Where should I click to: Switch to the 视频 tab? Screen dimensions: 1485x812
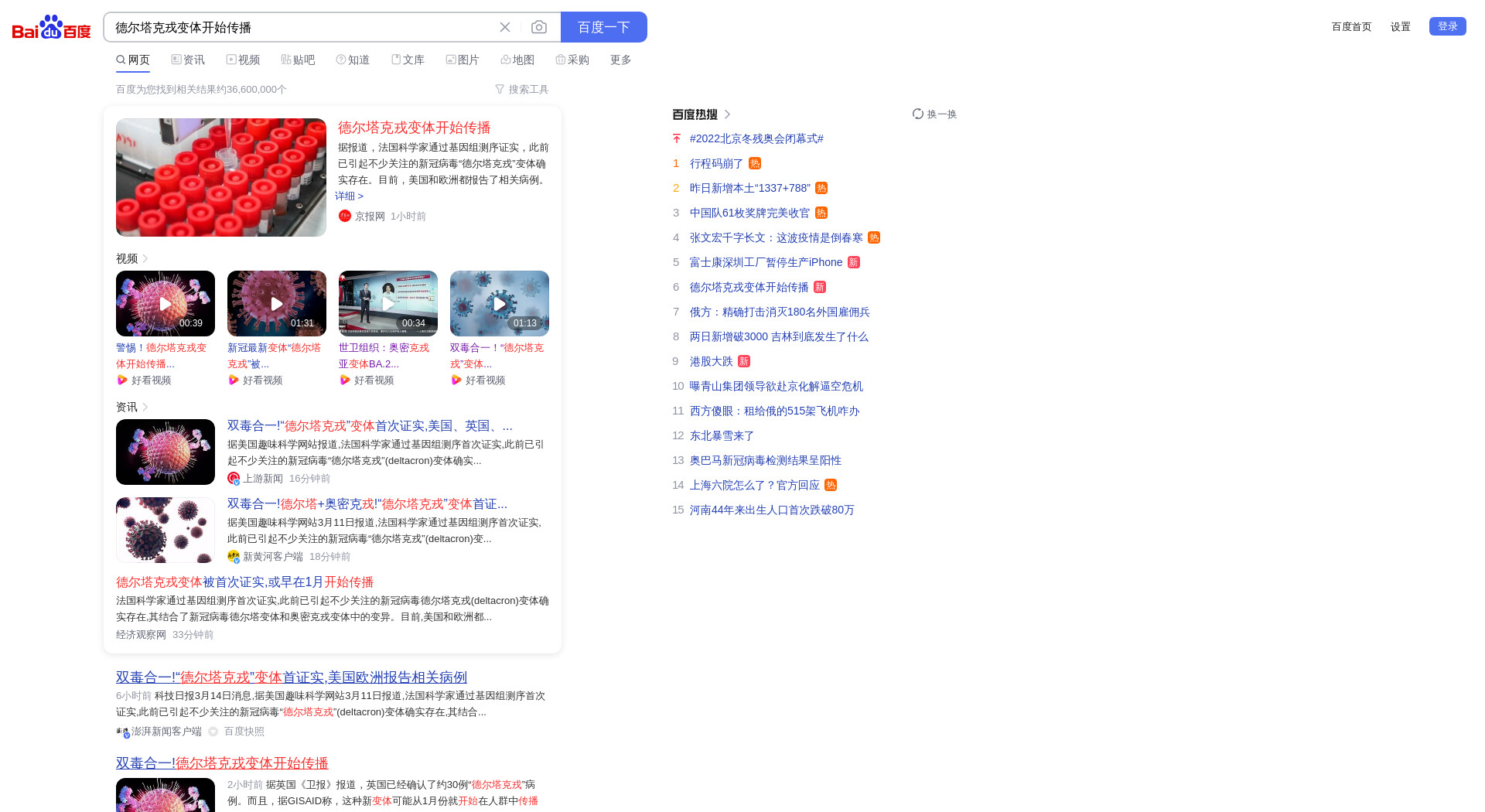[243, 60]
